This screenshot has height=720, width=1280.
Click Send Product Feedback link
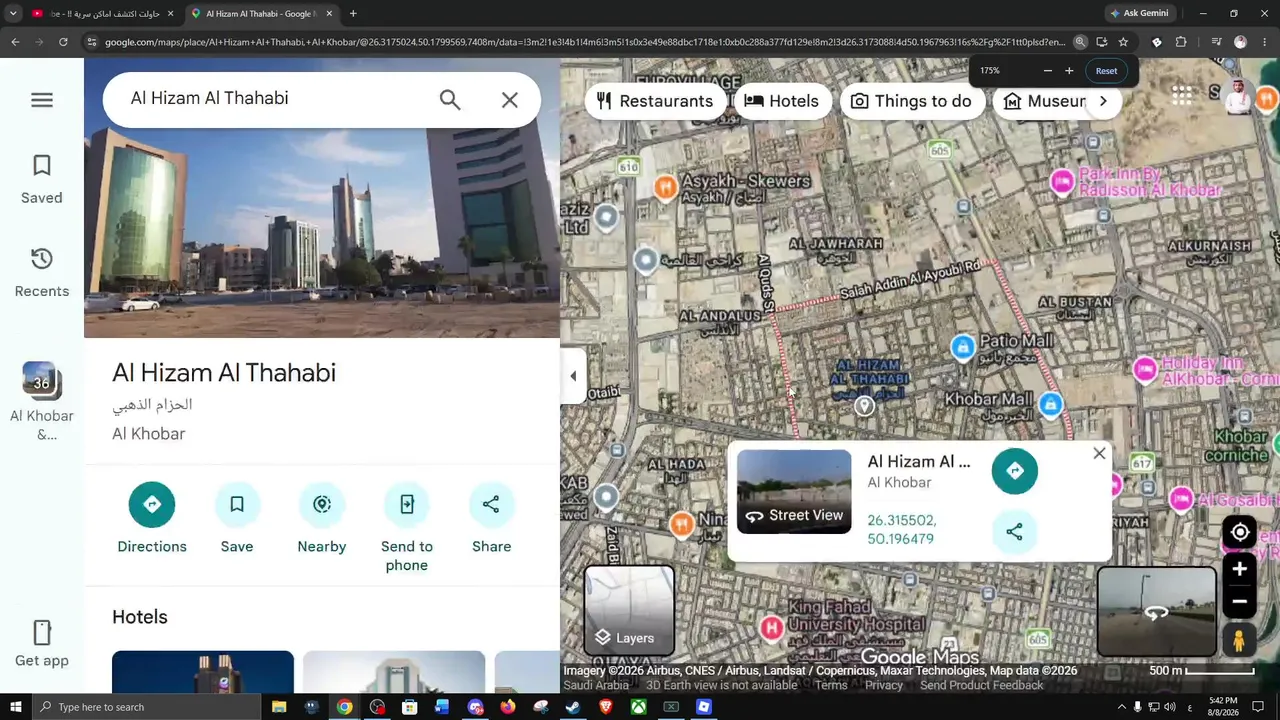pos(982,685)
